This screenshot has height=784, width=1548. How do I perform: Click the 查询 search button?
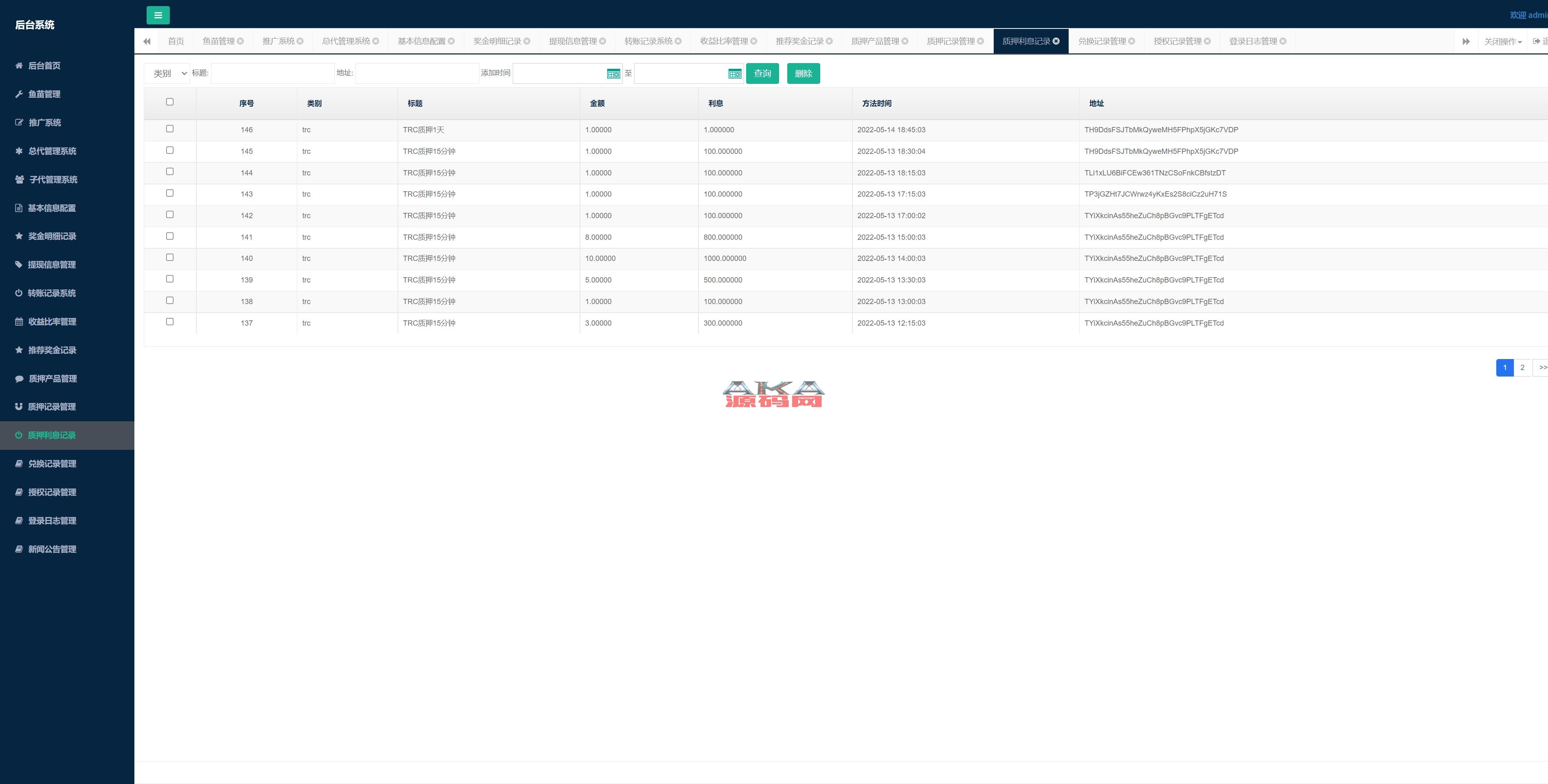762,73
